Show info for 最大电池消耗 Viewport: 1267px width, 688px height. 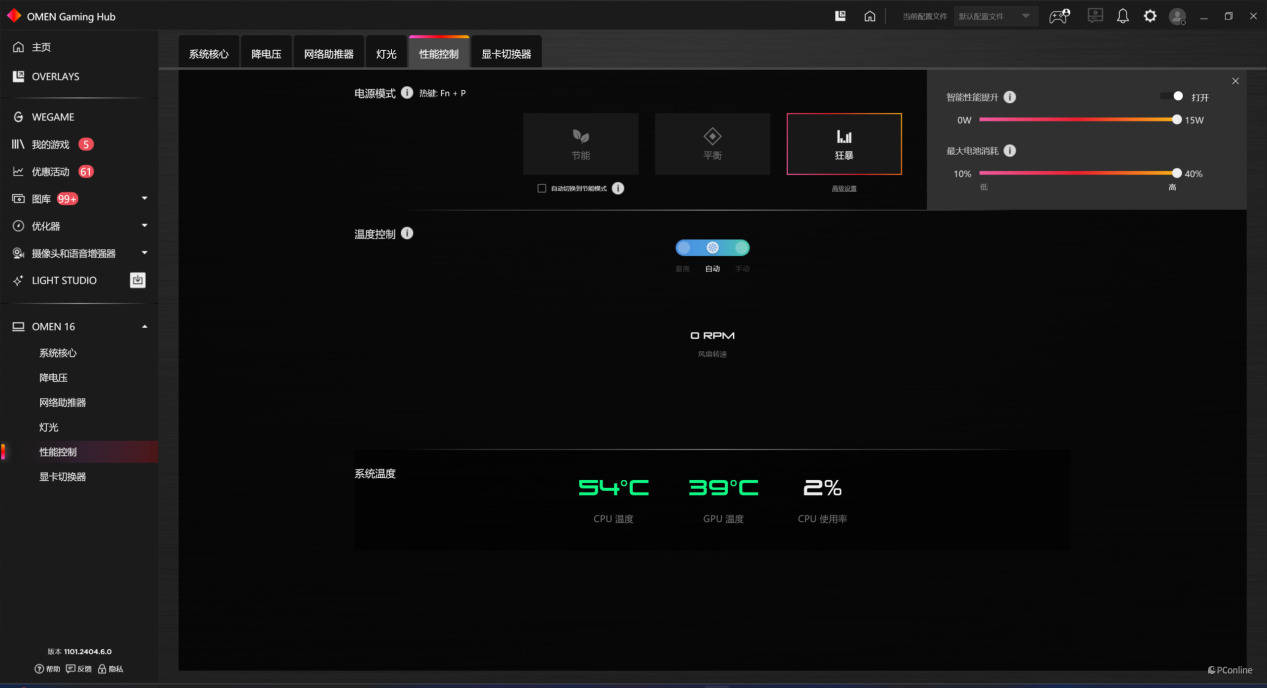tap(1010, 150)
